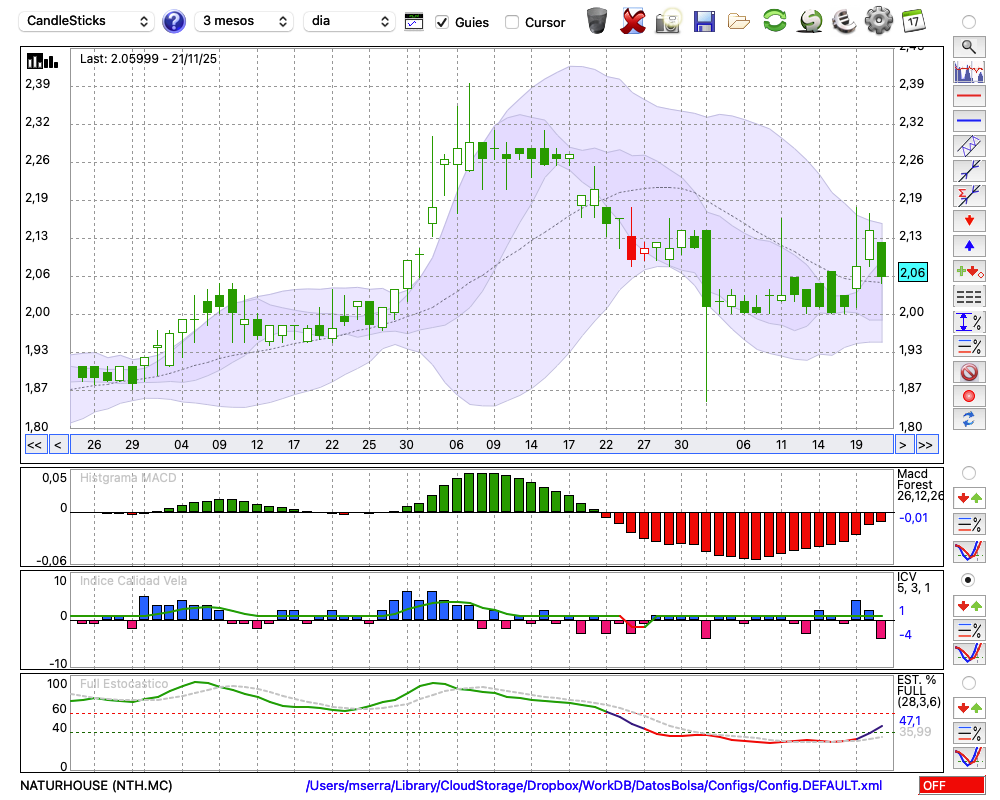Select the blue horizontal line tool
Screen dimensions: 1000x800
point(968,120)
